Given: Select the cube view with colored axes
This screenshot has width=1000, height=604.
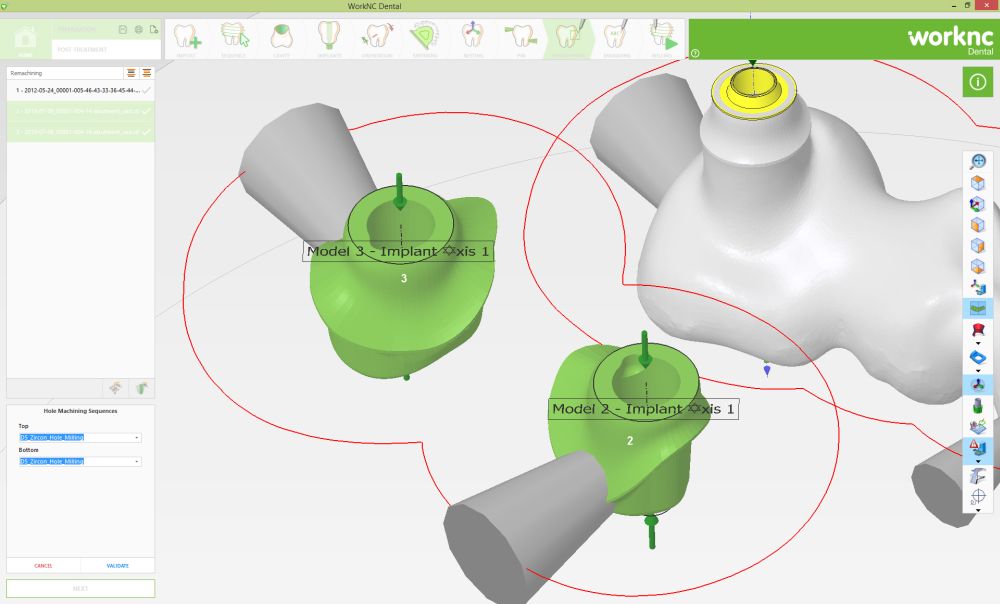Looking at the screenshot, I should click(978, 204).
